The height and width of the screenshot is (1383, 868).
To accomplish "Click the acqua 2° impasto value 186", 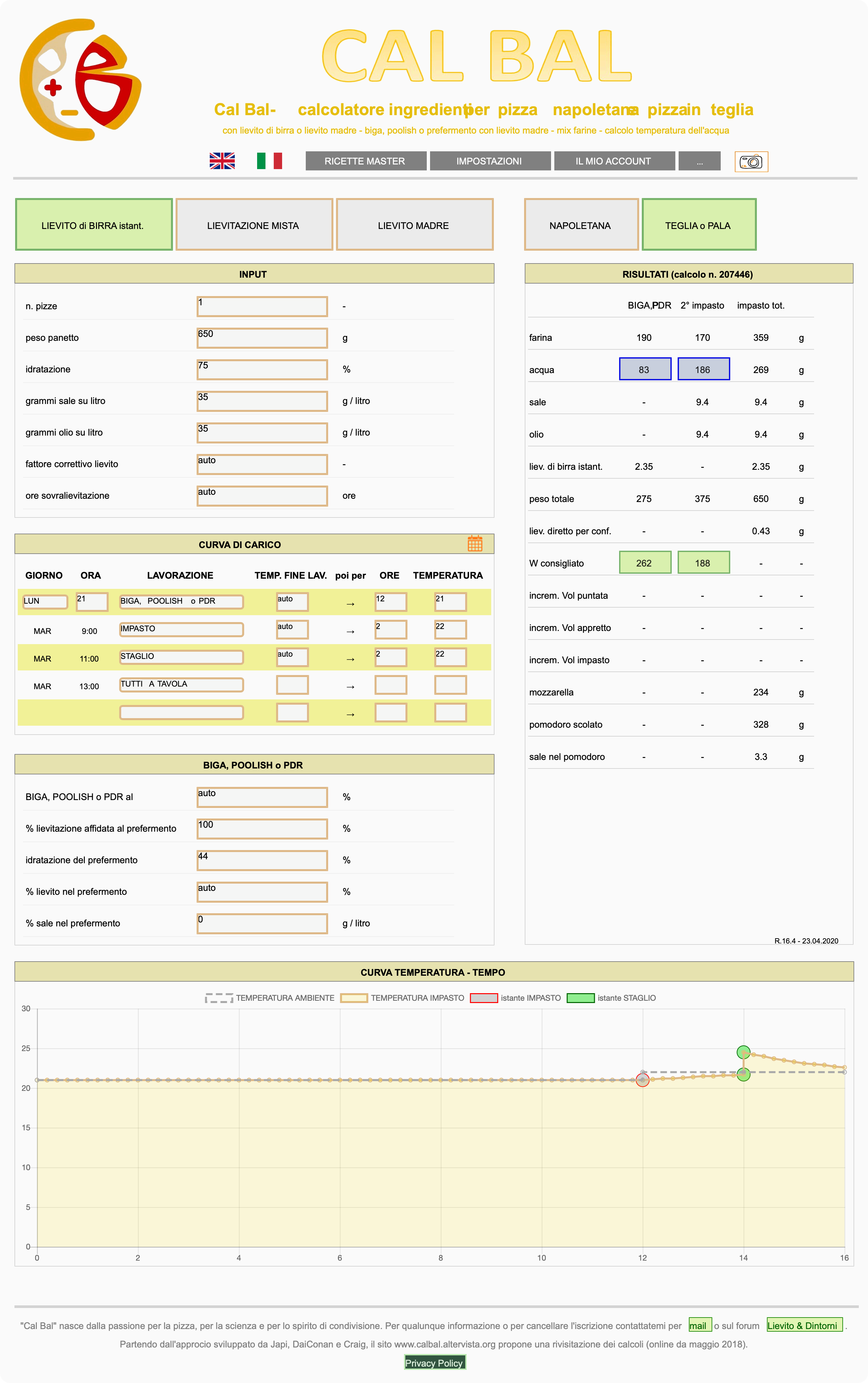I will click(703, 369).
